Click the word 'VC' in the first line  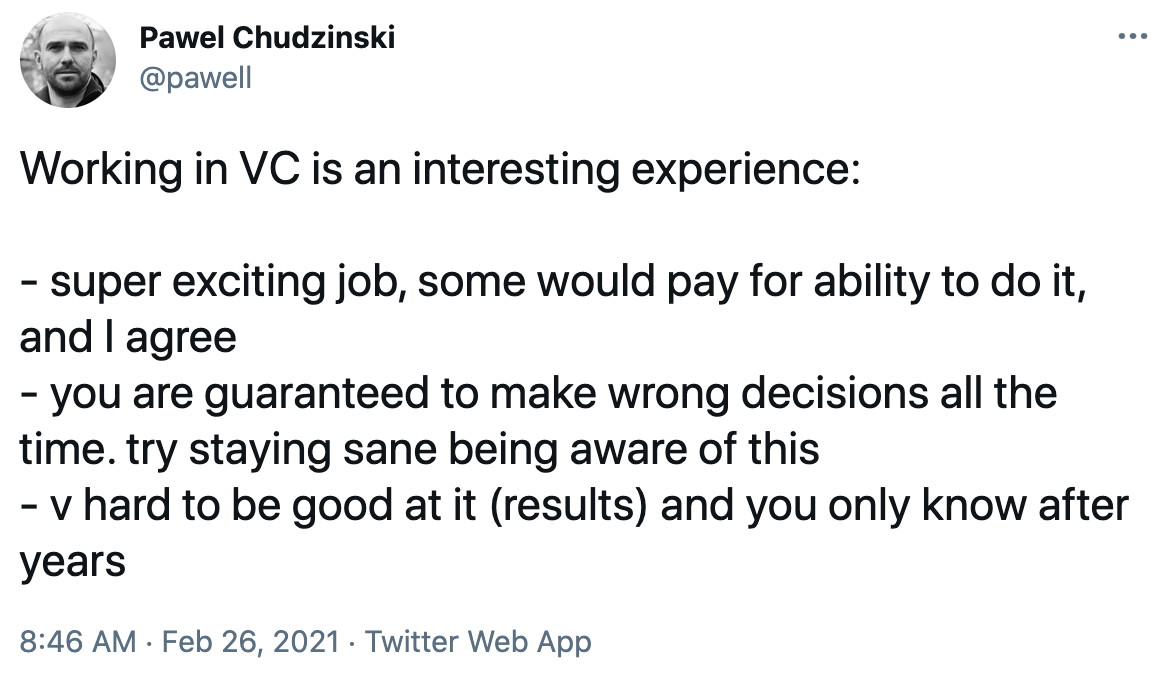tap(270, 169)
